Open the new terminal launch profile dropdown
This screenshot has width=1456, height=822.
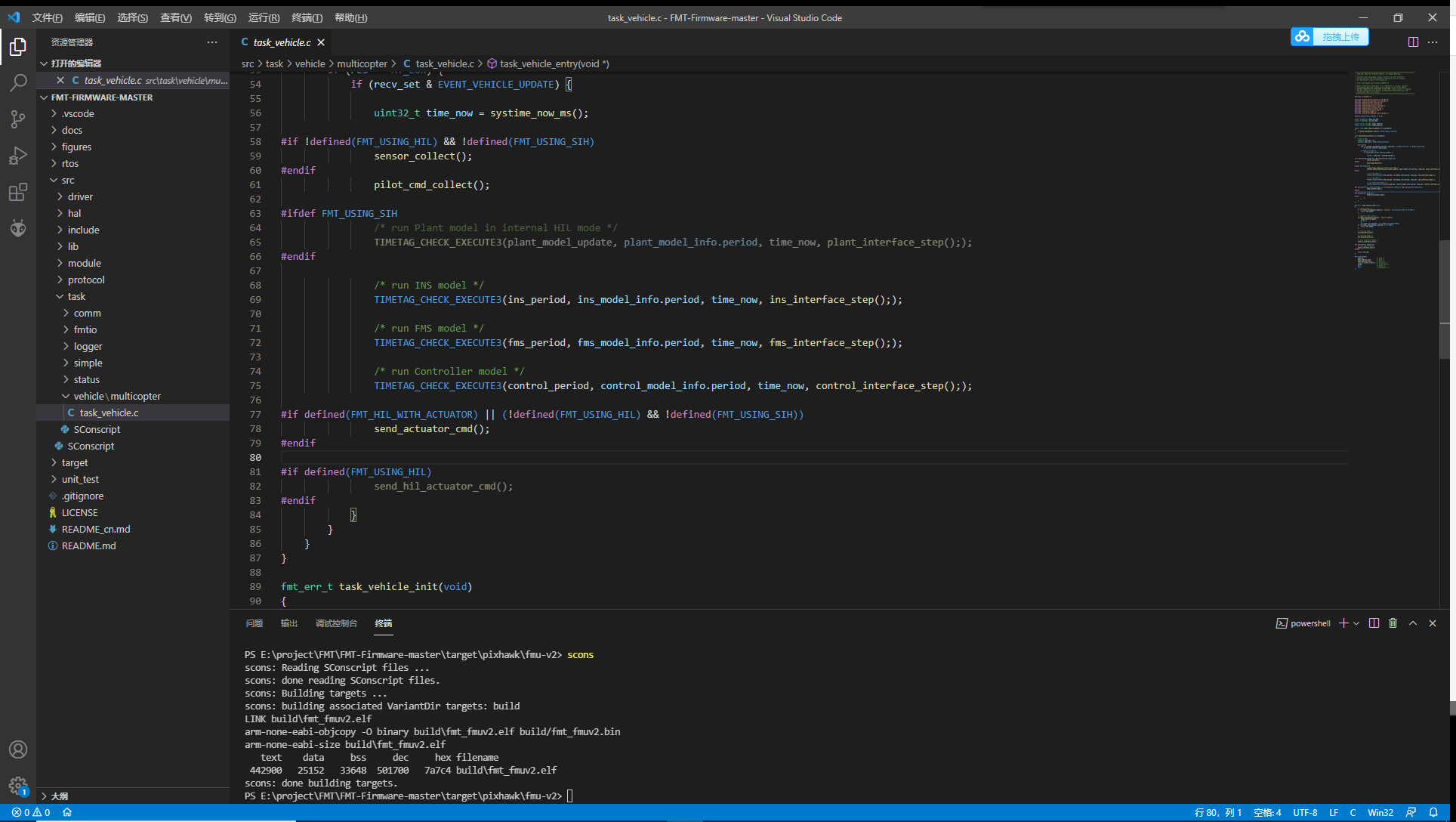(x=1357, y=623)
